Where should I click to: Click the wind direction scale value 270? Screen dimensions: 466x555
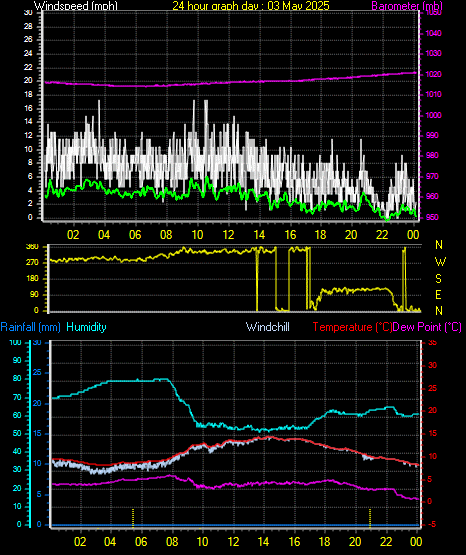32,263
